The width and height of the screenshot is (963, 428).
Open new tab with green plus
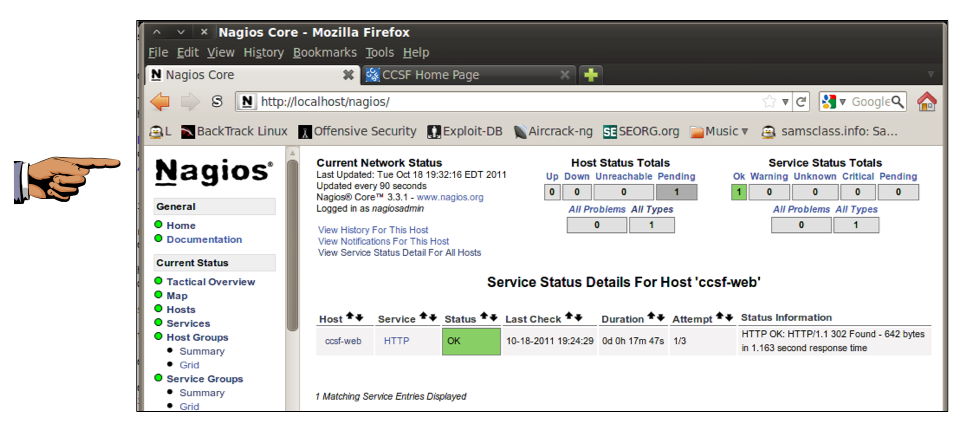click(590, 75)
